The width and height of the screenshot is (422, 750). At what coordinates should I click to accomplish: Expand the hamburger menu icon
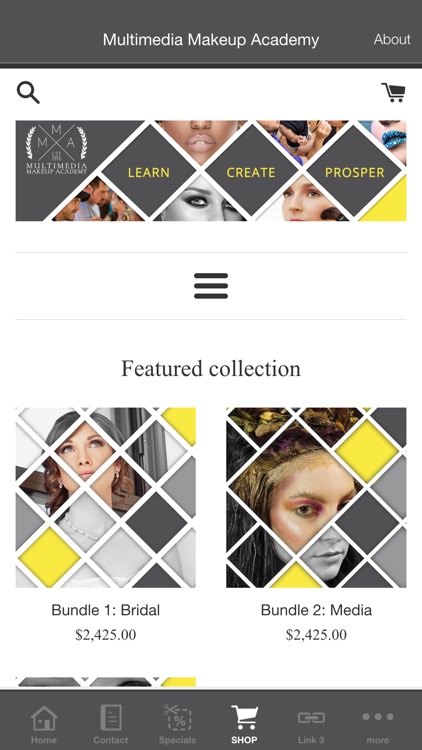coord(211,286)
